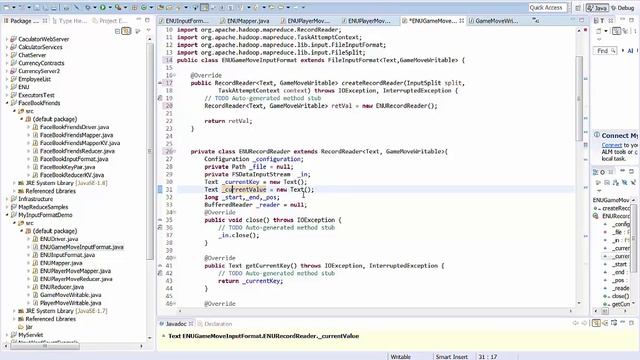Click the All link in the task list

click(x=630, y=51)
